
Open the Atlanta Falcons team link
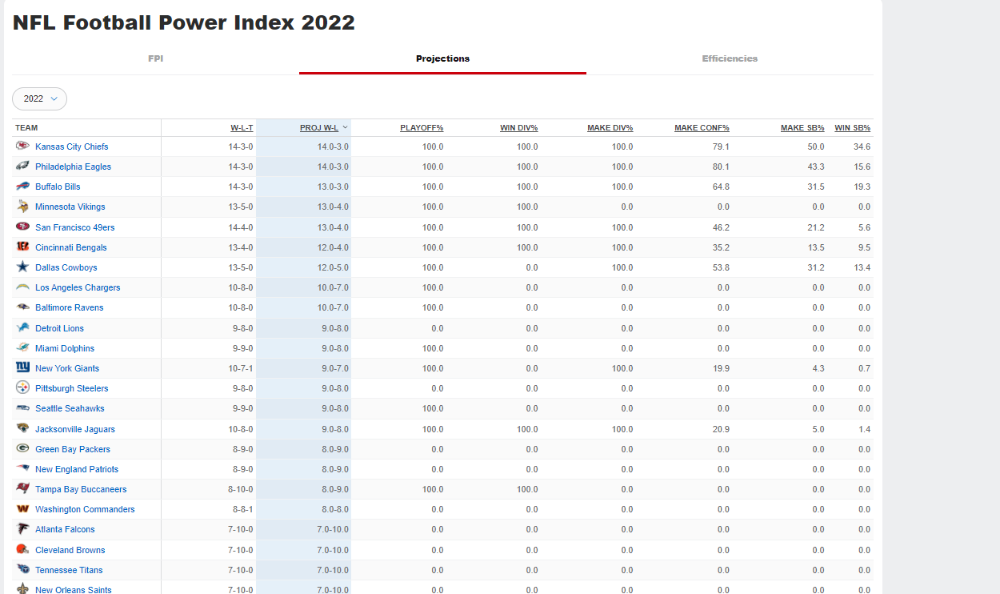tap(64, 530)
